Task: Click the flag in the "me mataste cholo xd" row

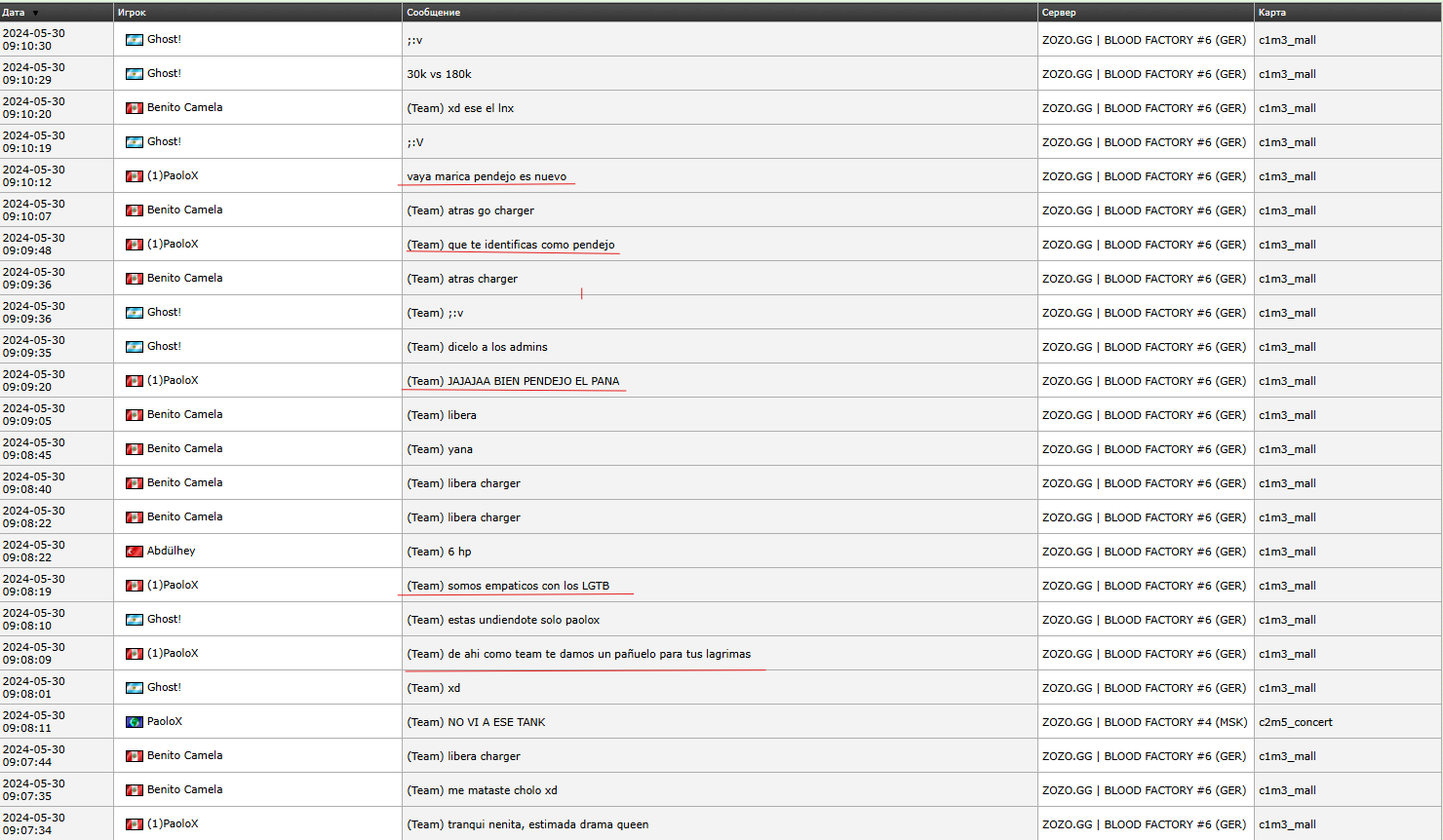Action: pyautogui.click(x=134, y=790)
